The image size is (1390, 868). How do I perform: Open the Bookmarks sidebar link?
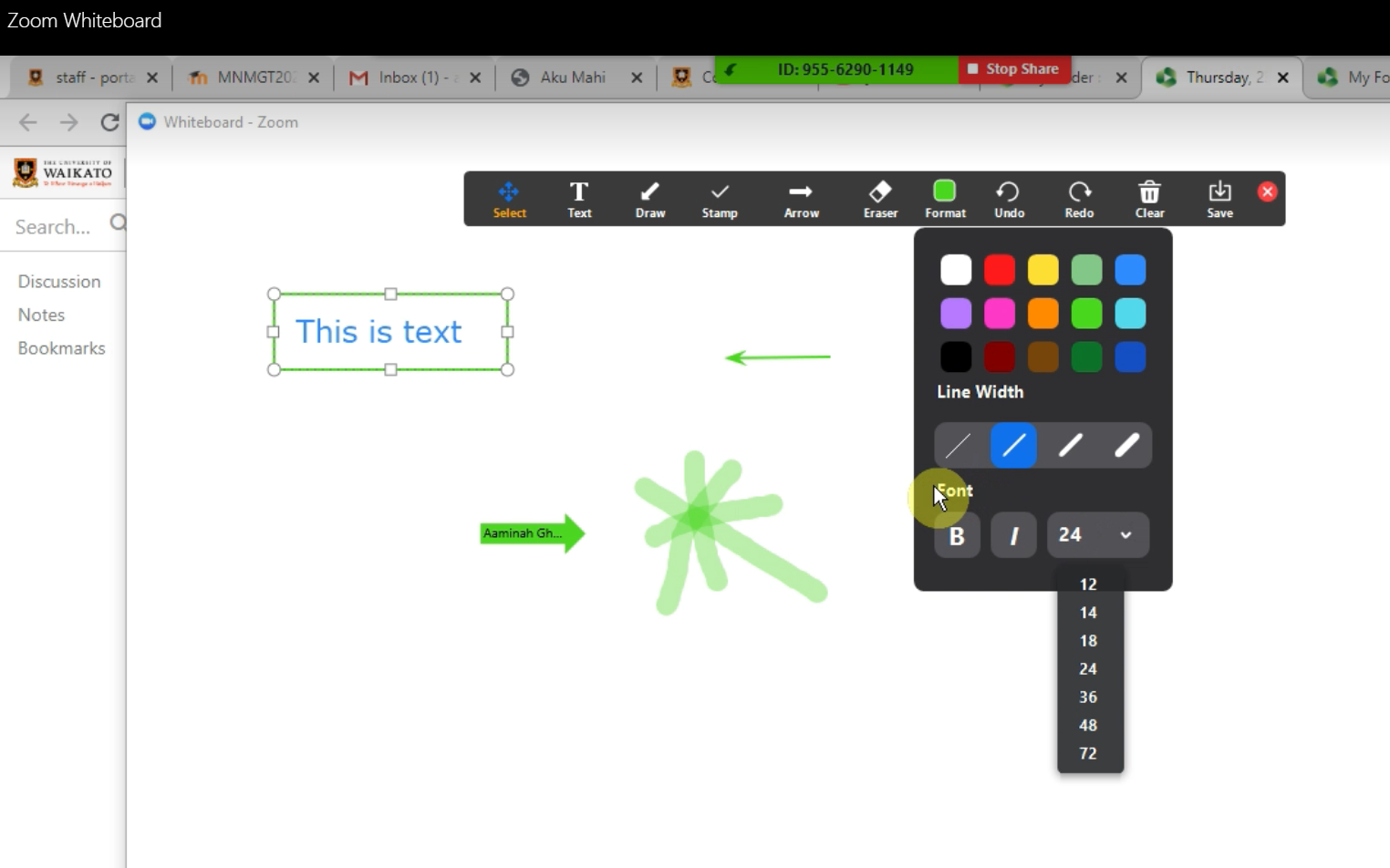pos(61,348)
